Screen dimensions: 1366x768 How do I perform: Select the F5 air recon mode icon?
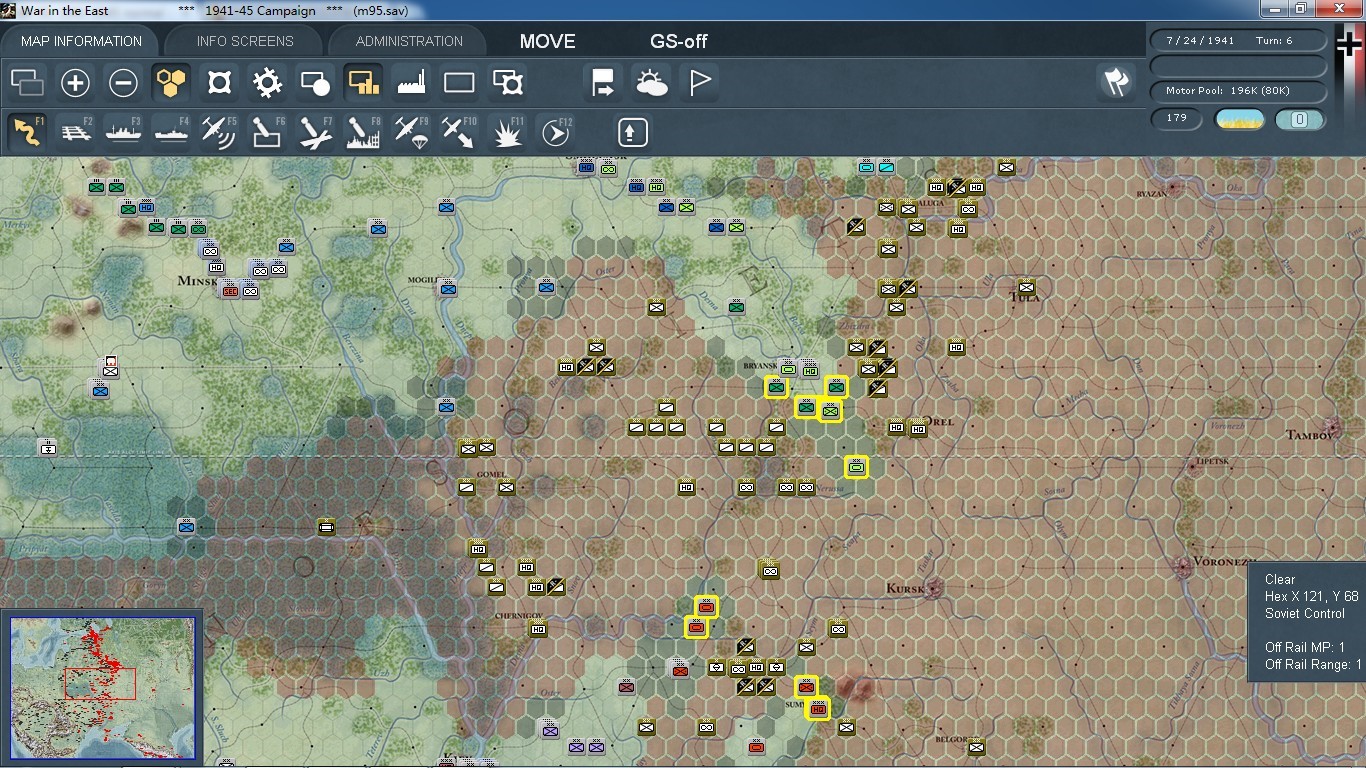[x=219, y=132]
